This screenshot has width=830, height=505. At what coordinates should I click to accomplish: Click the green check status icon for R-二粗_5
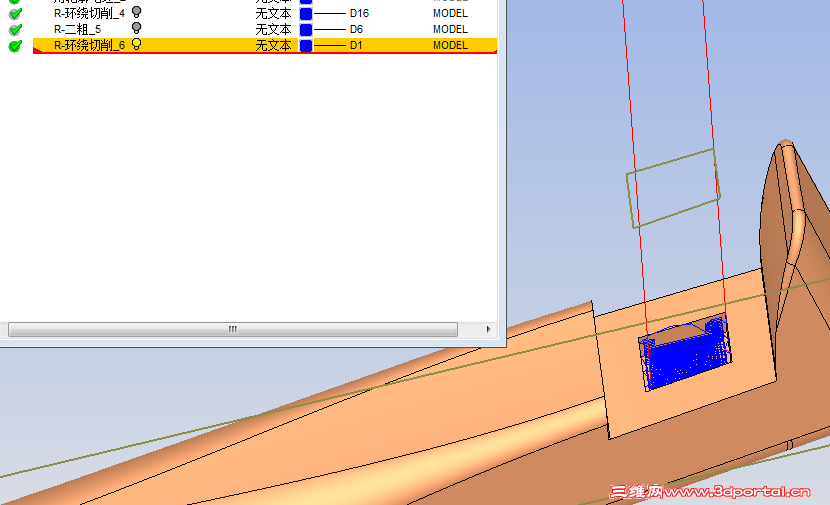(x=15, y=30)
